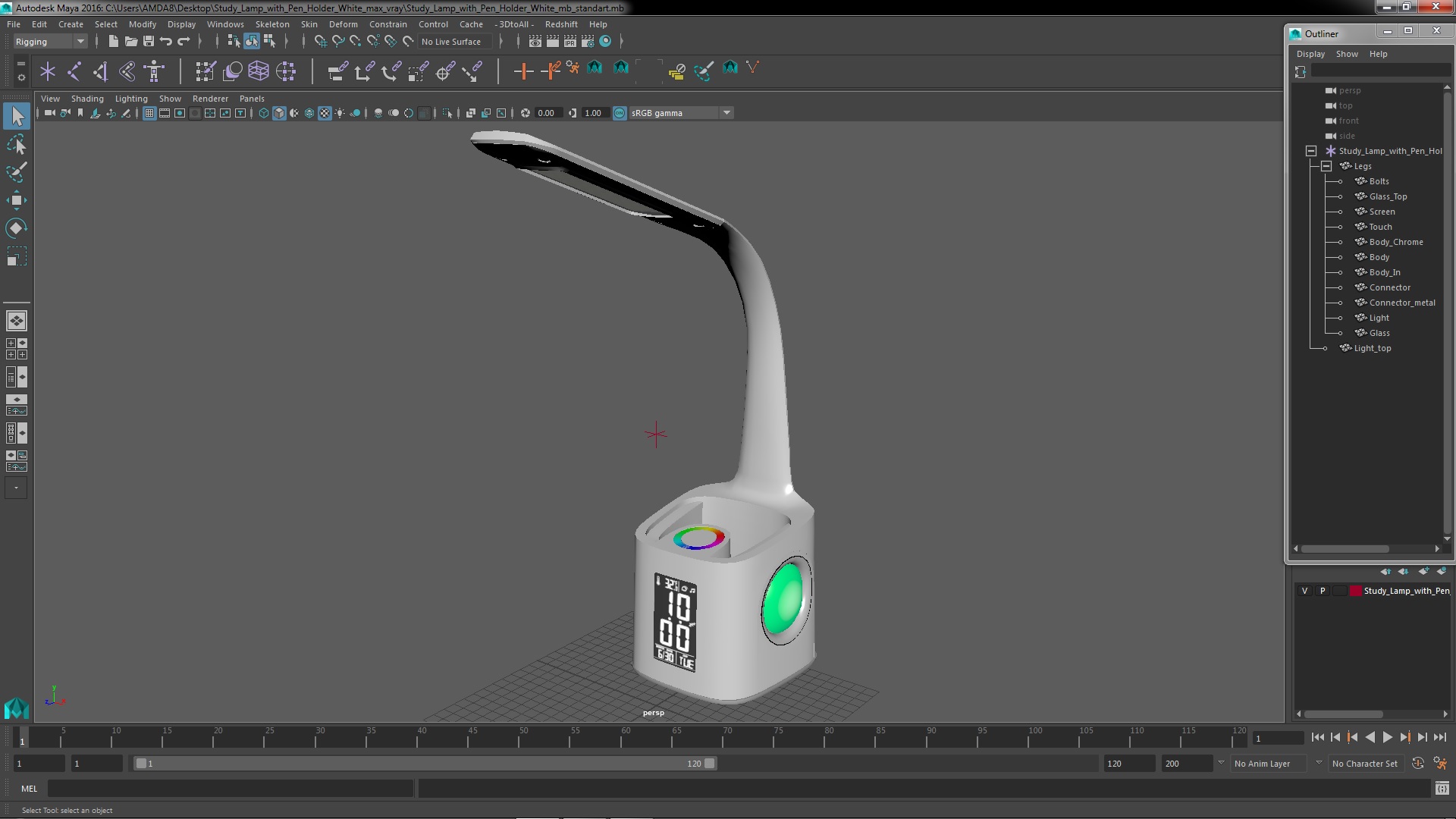Open the Render Settings icon
1456x819 pixels.
pyautogui.click(x=588, y=42)
